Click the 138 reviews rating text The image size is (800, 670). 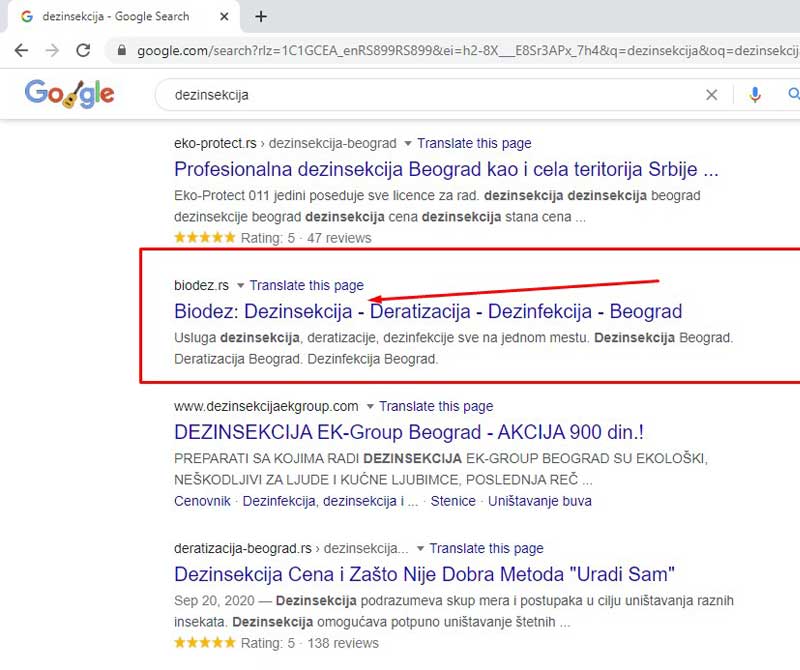click(342, 643)
